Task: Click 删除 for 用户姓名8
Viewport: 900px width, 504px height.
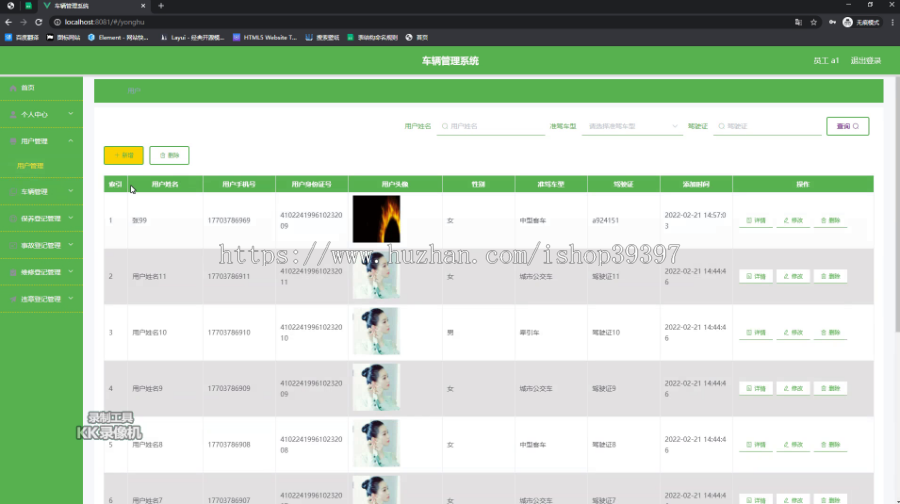Action: [830, 445]
